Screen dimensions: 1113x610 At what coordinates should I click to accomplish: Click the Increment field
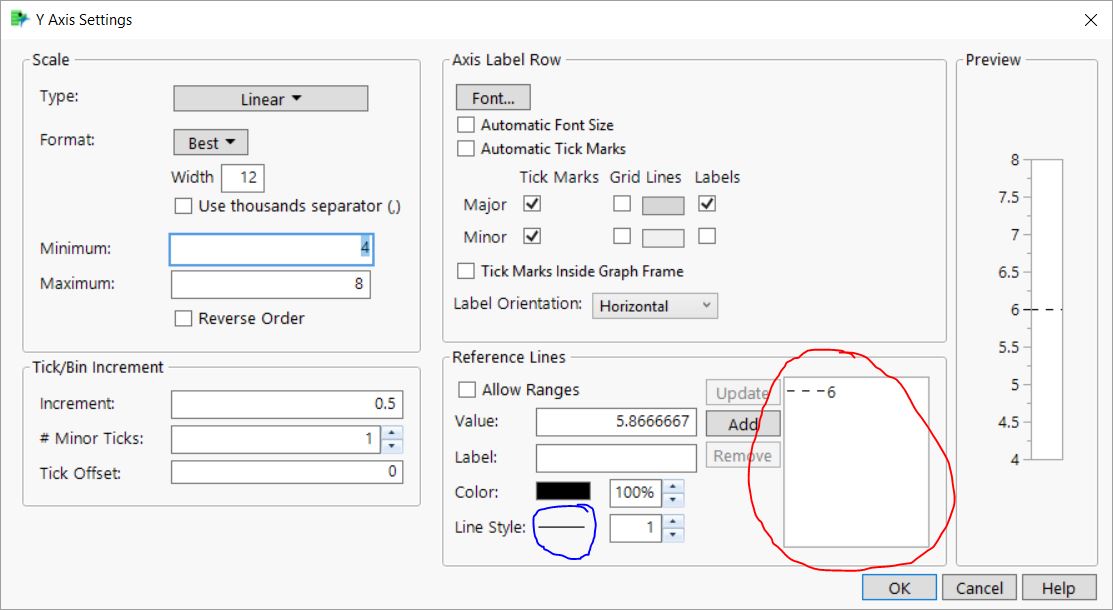point(287,404)
